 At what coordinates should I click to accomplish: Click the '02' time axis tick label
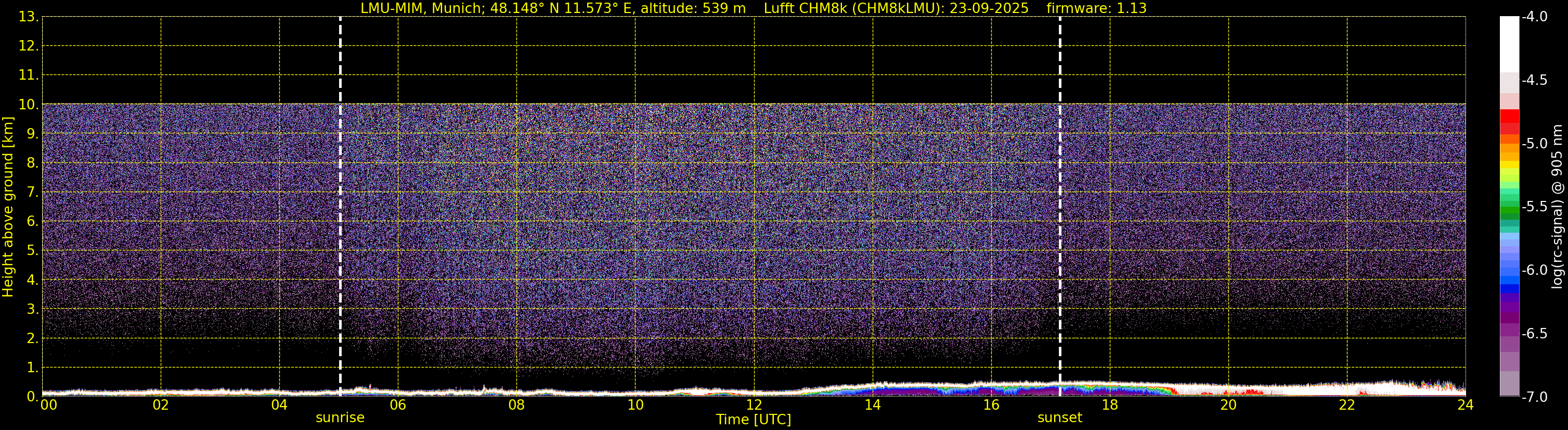(x=161, y=405)
